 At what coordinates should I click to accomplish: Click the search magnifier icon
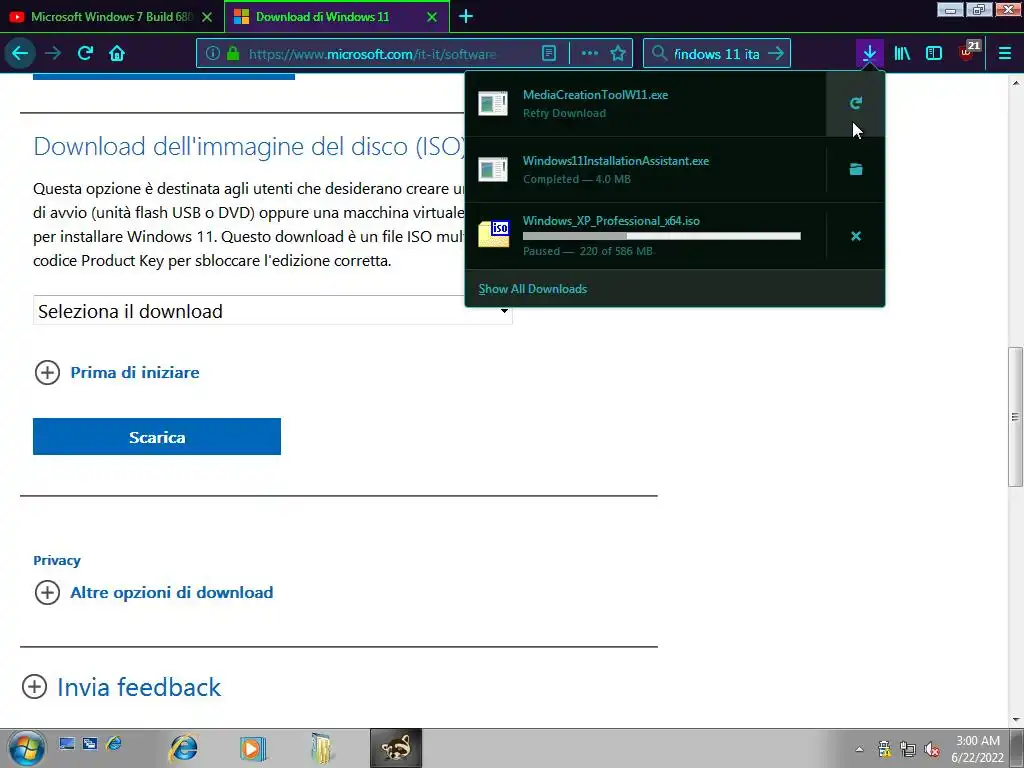(x=660, y=54)
